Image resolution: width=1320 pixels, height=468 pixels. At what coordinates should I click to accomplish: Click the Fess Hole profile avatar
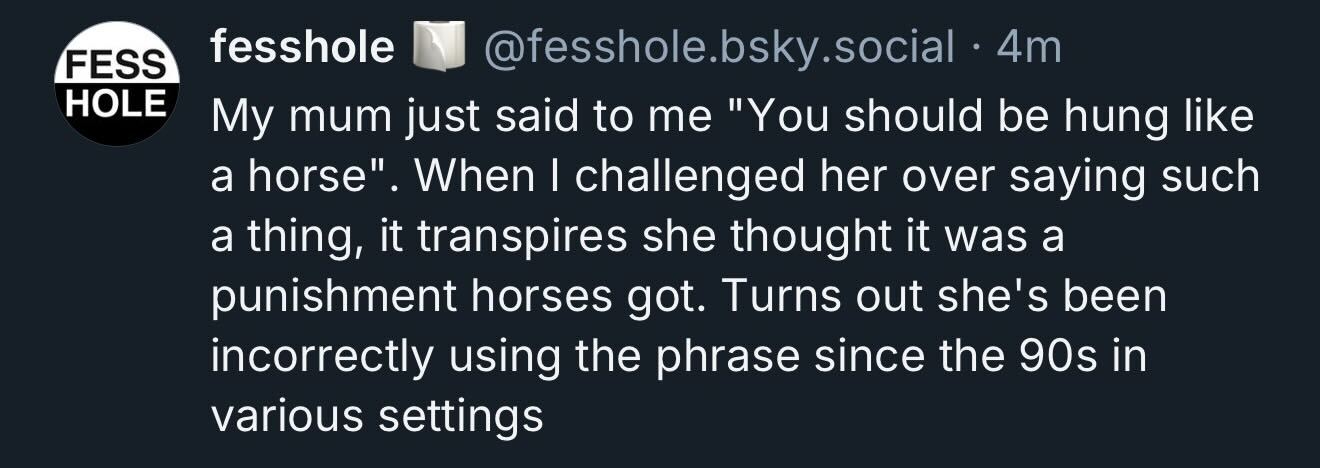click(117, 84)
